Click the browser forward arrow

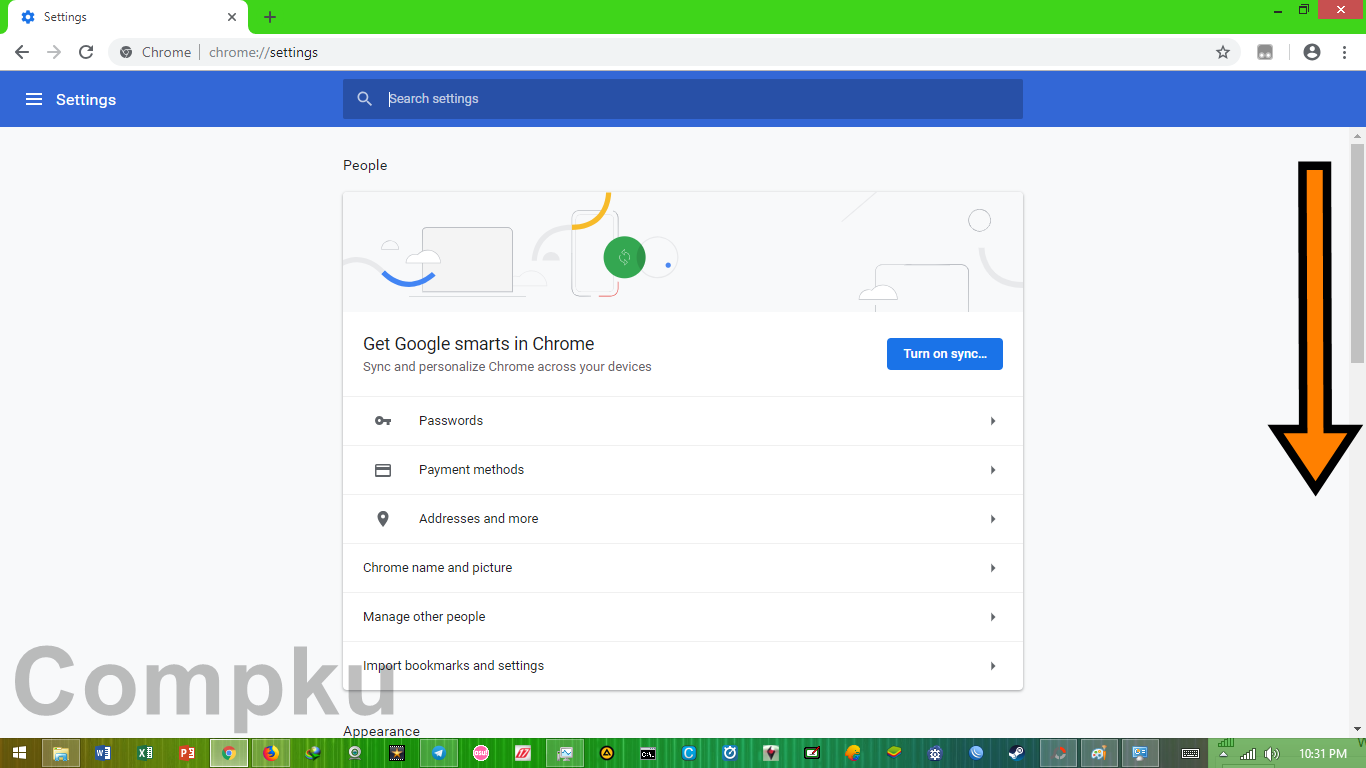point(54,52)
